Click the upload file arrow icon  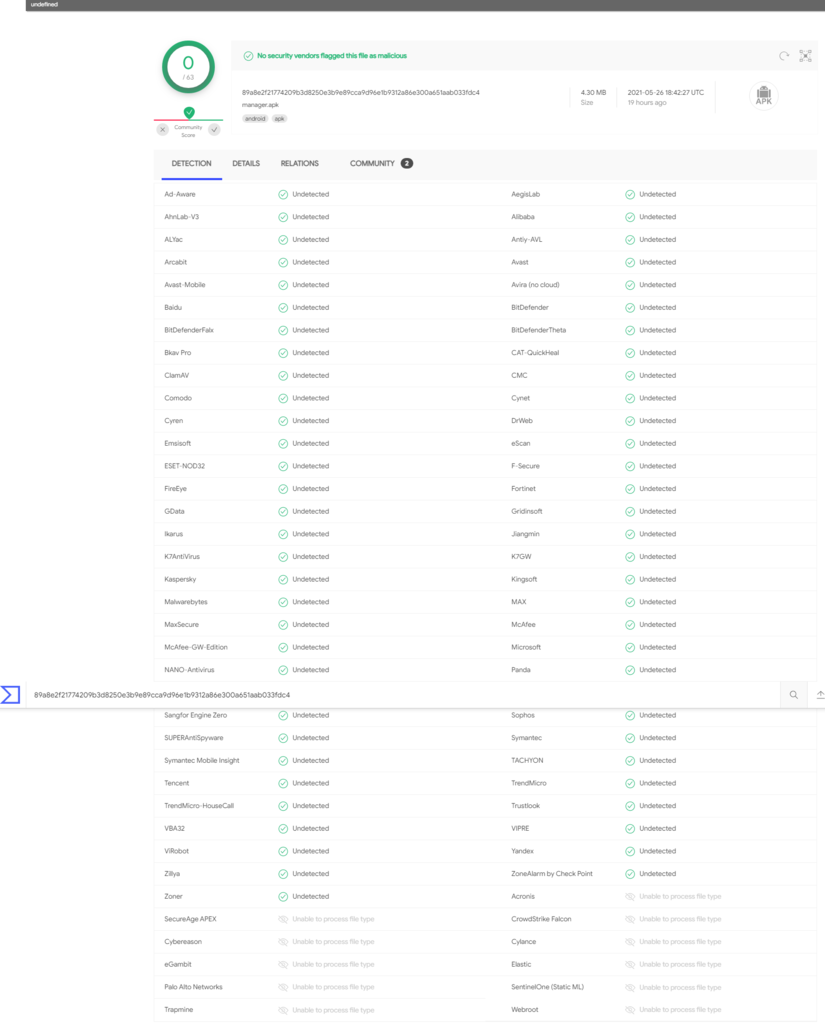(x=820, y=694)
